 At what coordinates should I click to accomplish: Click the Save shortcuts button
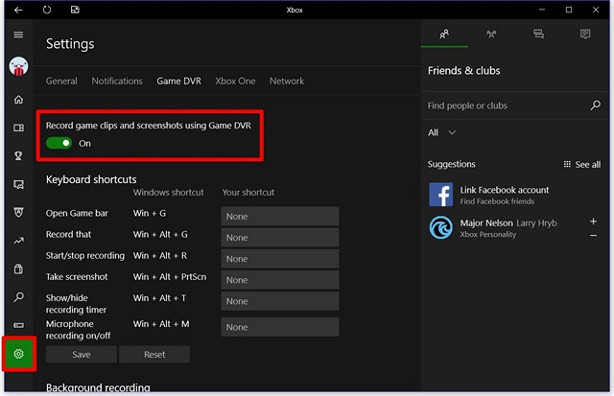pyautogui.click(x=81, y=354)
